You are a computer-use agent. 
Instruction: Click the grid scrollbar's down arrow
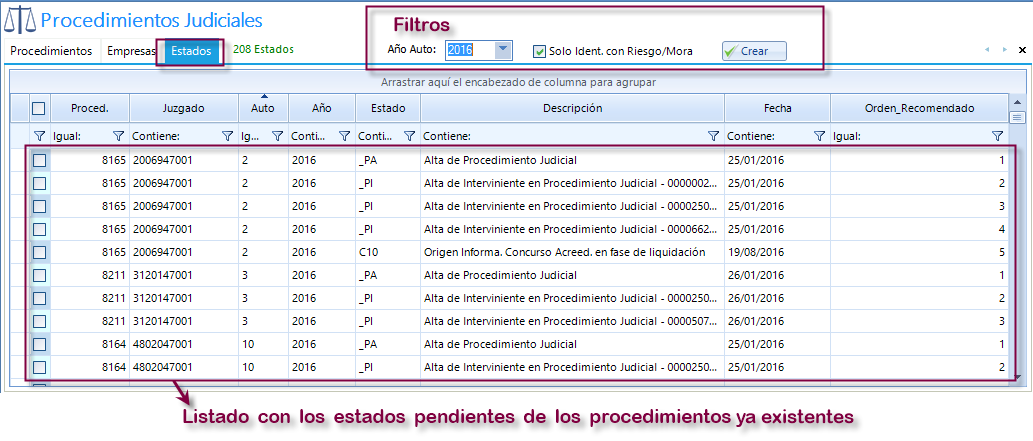tap(1018, 378)
